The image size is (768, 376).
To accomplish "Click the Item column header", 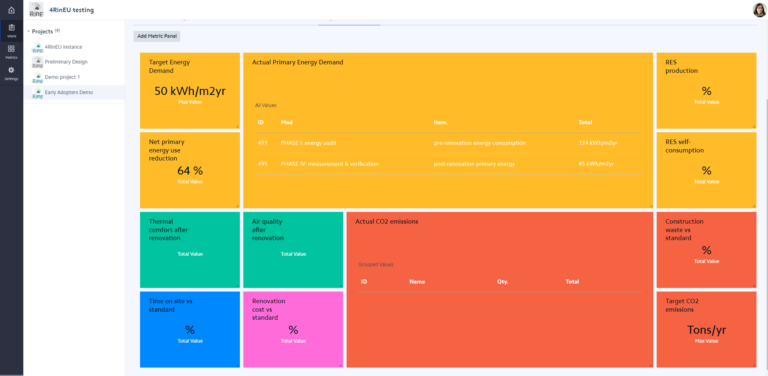I will (x=440, y=122).
